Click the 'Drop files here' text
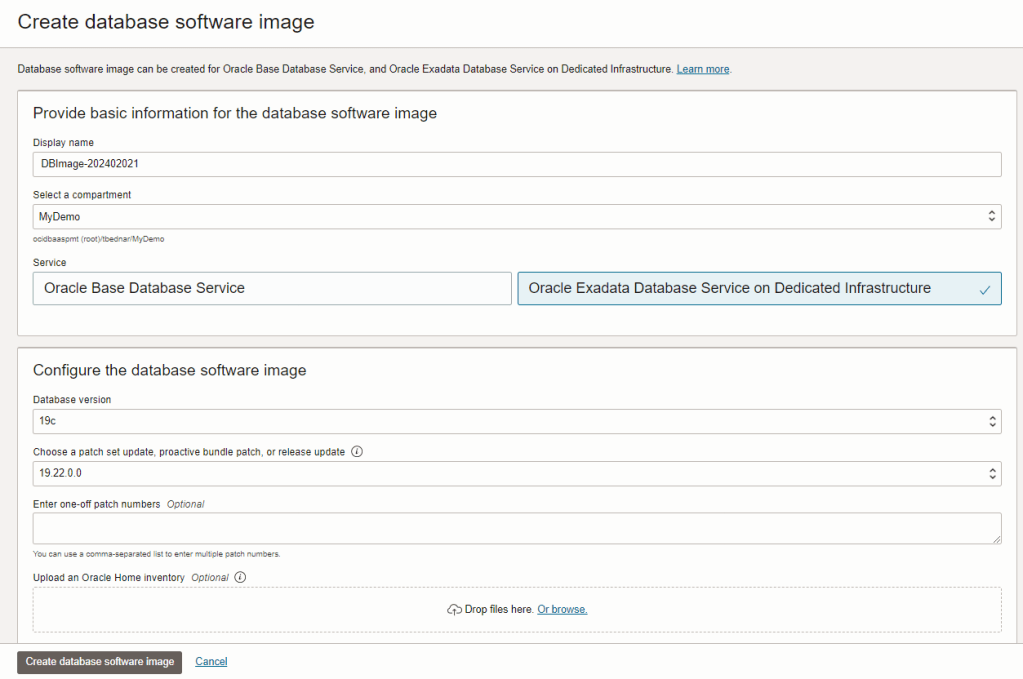Screen dimensions: 1023x679 pos(499,609)
